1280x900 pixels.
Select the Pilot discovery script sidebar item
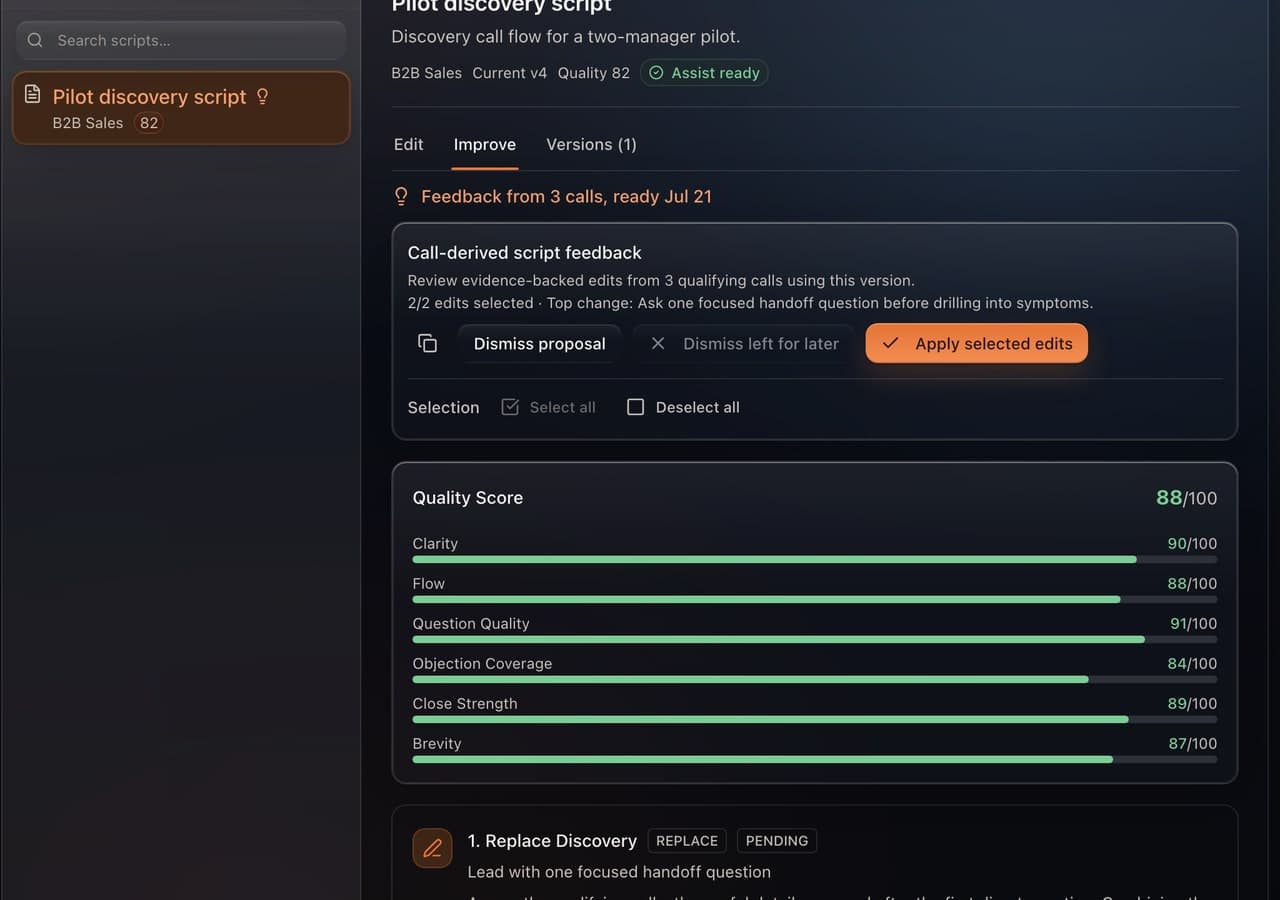(x=181, y=108)
